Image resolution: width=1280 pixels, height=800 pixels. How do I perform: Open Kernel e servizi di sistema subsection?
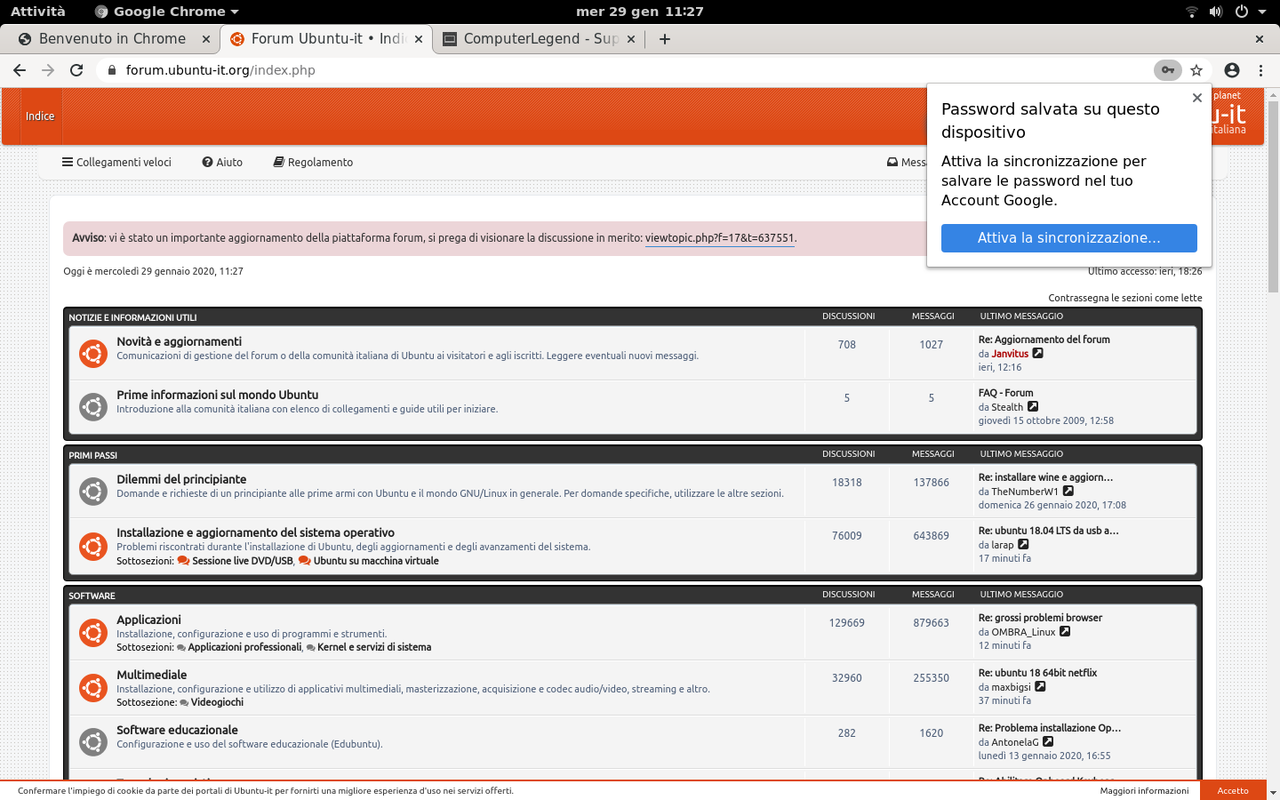pos(374,647)
